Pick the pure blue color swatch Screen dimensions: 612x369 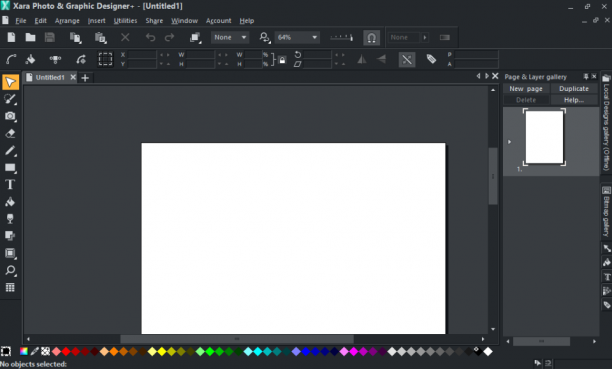(x=306, y=351)
